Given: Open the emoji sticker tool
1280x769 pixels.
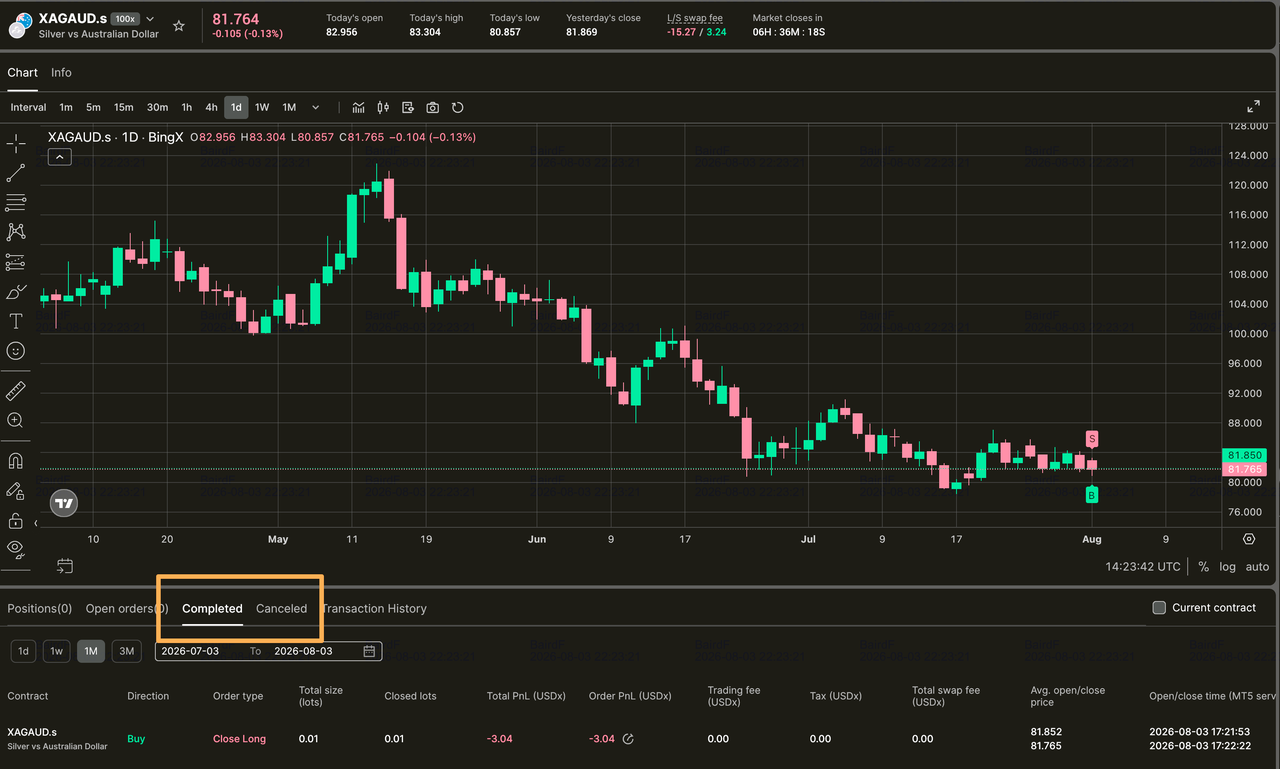Looking at the screenshot, I should [16, 351].
